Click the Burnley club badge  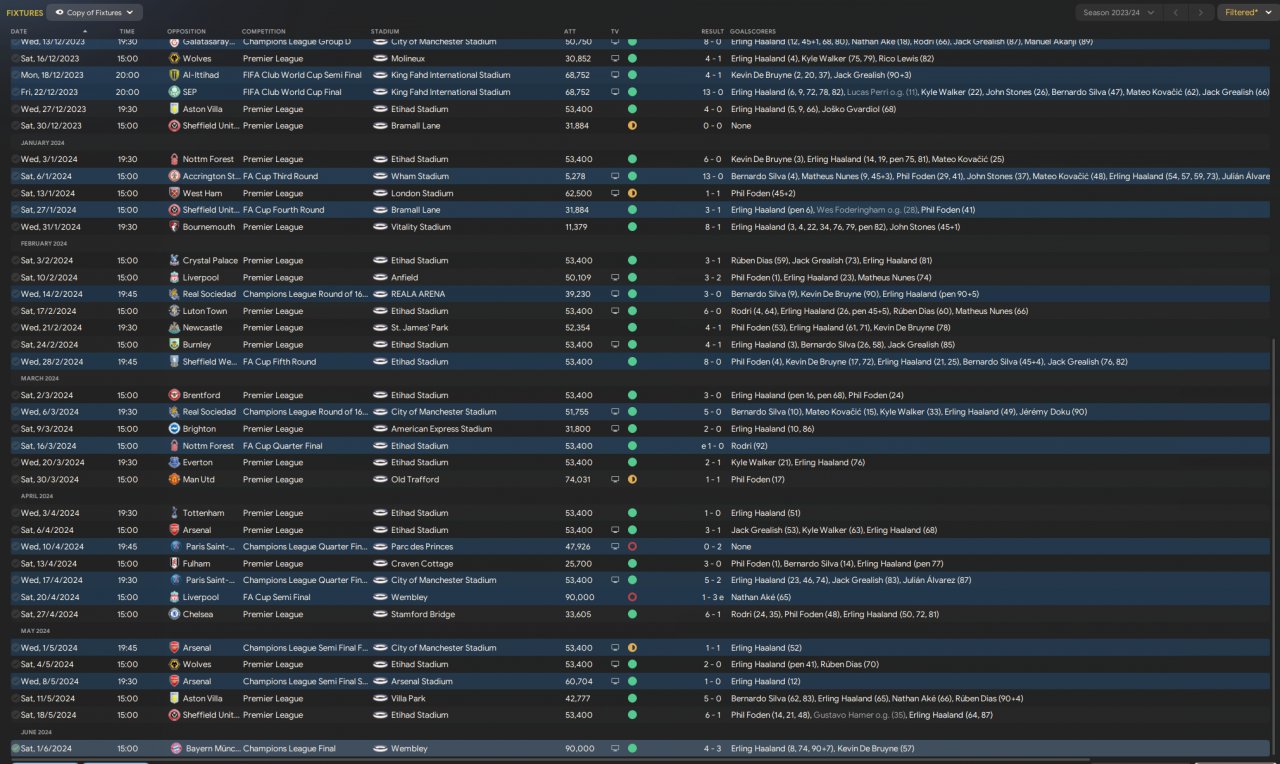(175, 345)
